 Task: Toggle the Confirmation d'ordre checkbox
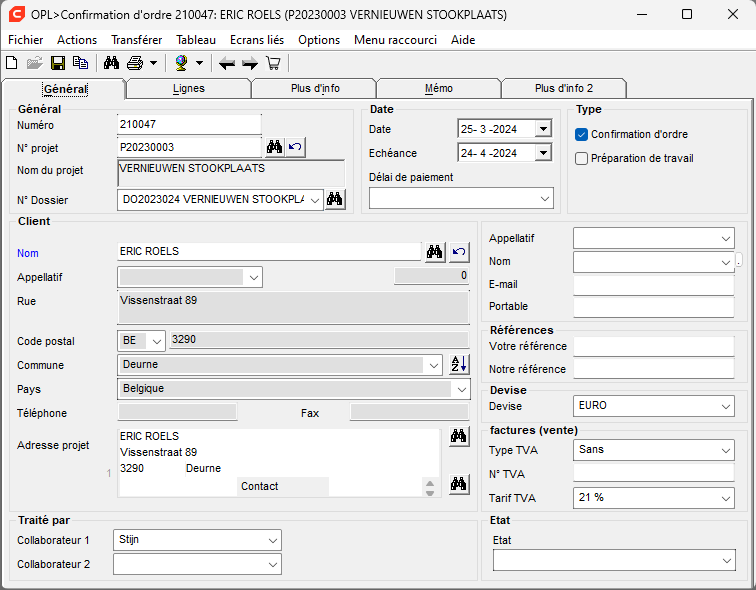(581, 134)
